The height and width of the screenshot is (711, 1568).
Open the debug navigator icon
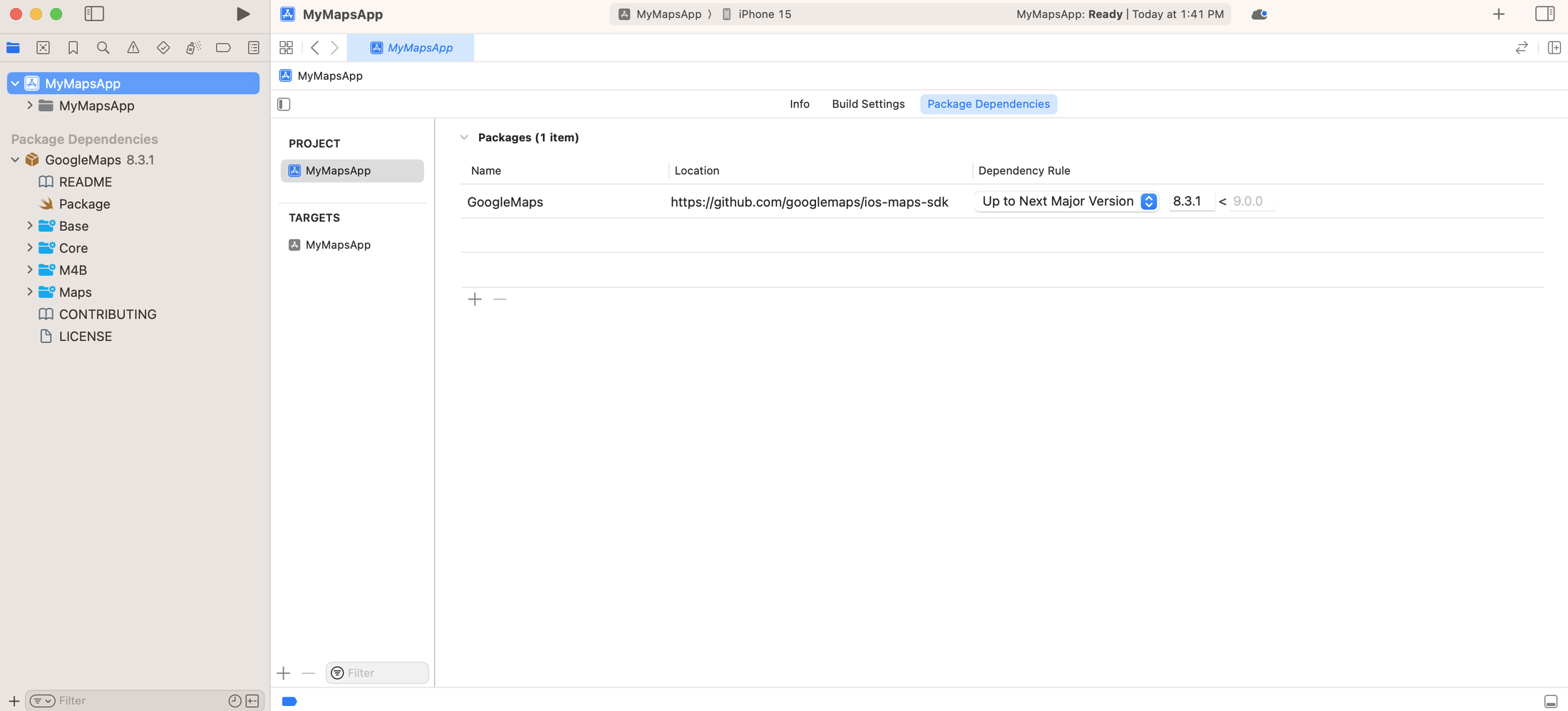point(193,48)
